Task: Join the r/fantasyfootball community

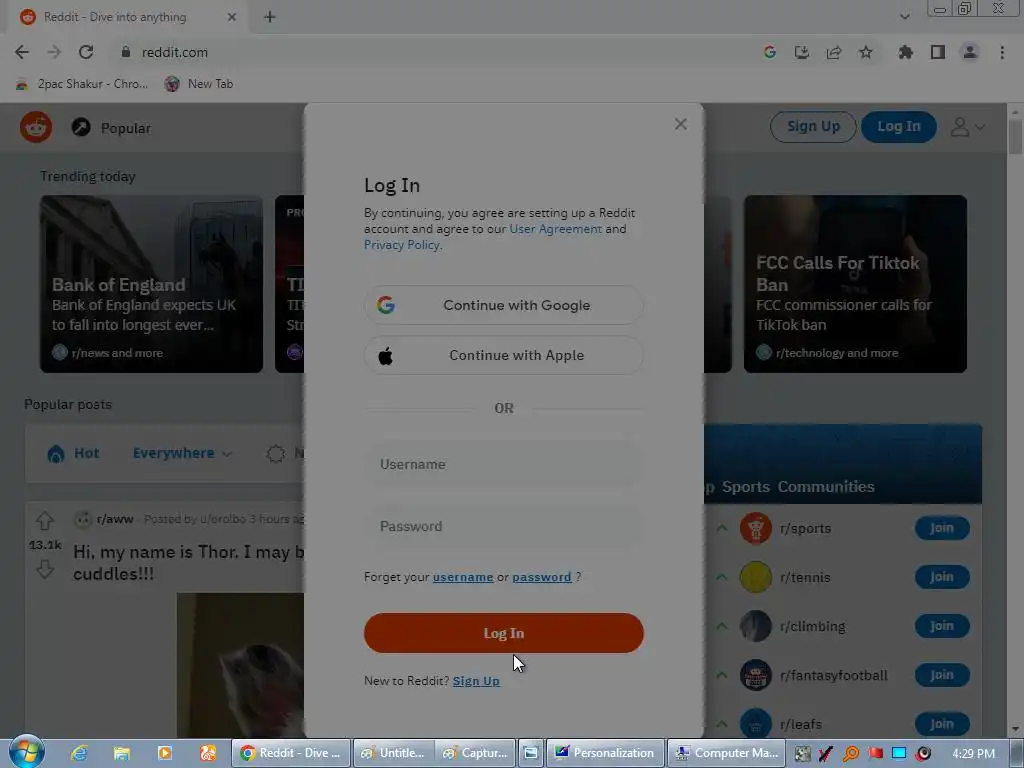Action: tap(942, 675)
